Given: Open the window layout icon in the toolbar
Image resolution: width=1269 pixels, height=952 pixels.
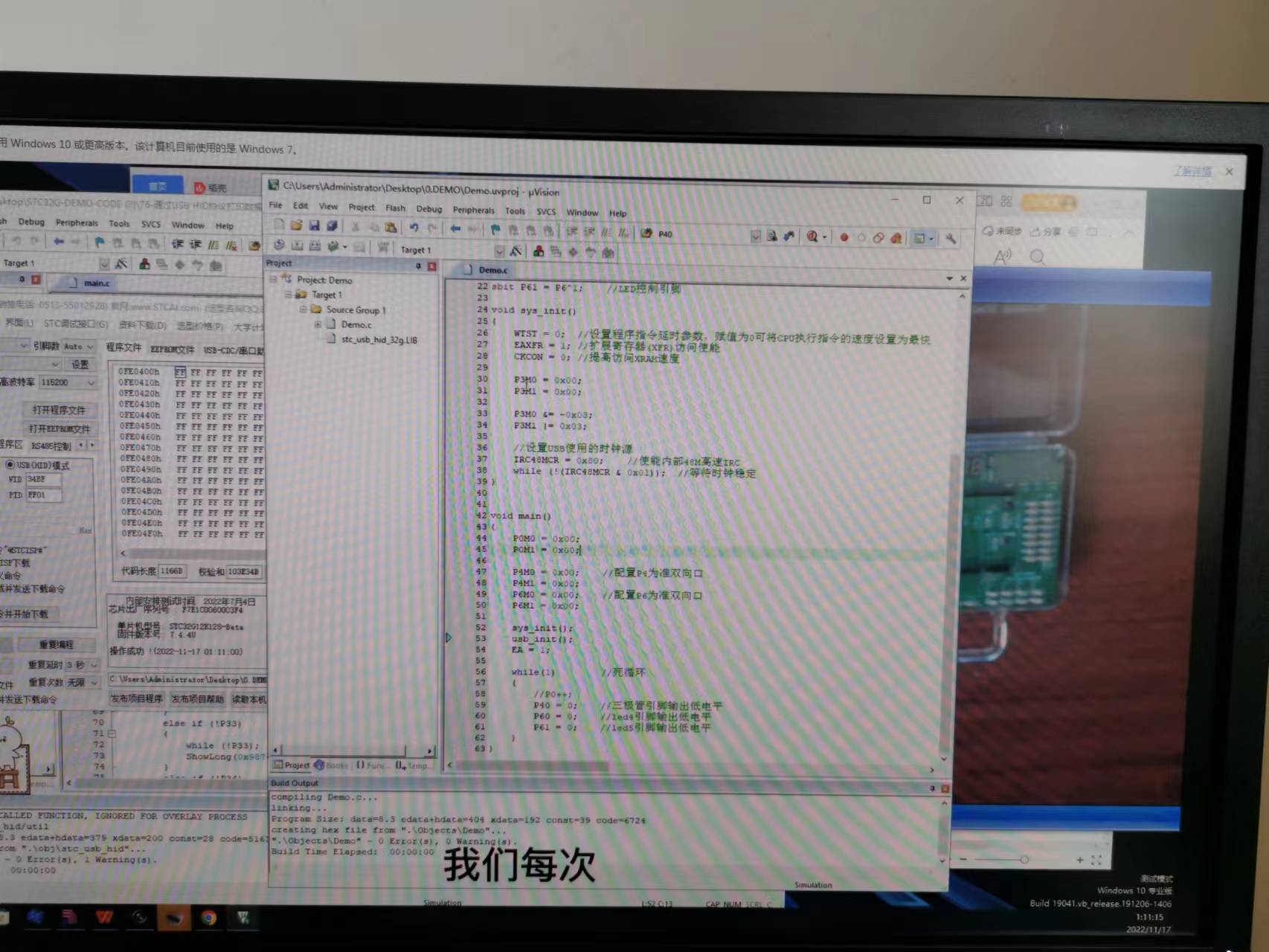Looking at the screenshot, I should pyautogui.click(x=920, y=239).
